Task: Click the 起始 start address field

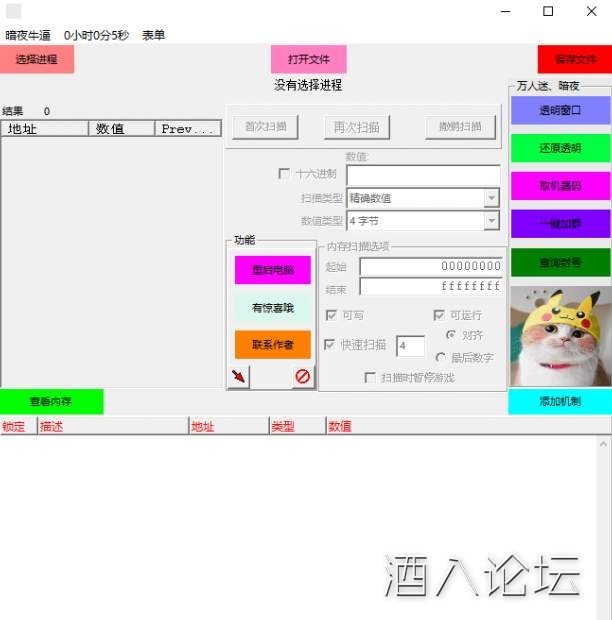Action: (x=431, y=266)
